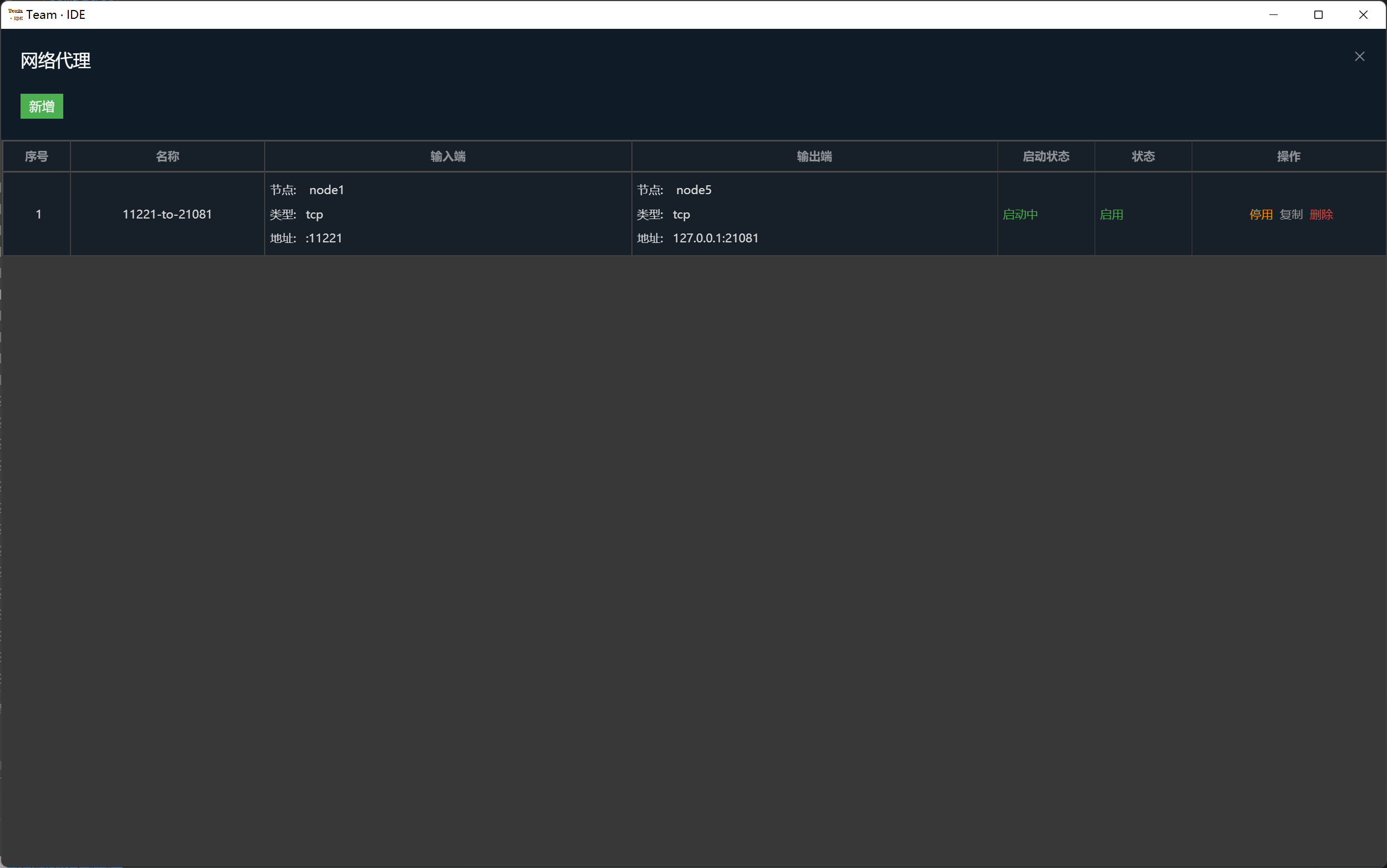Click 复制 to copy the proxy entry
Screen dimensions: 1387x868
pos(1290,214)
